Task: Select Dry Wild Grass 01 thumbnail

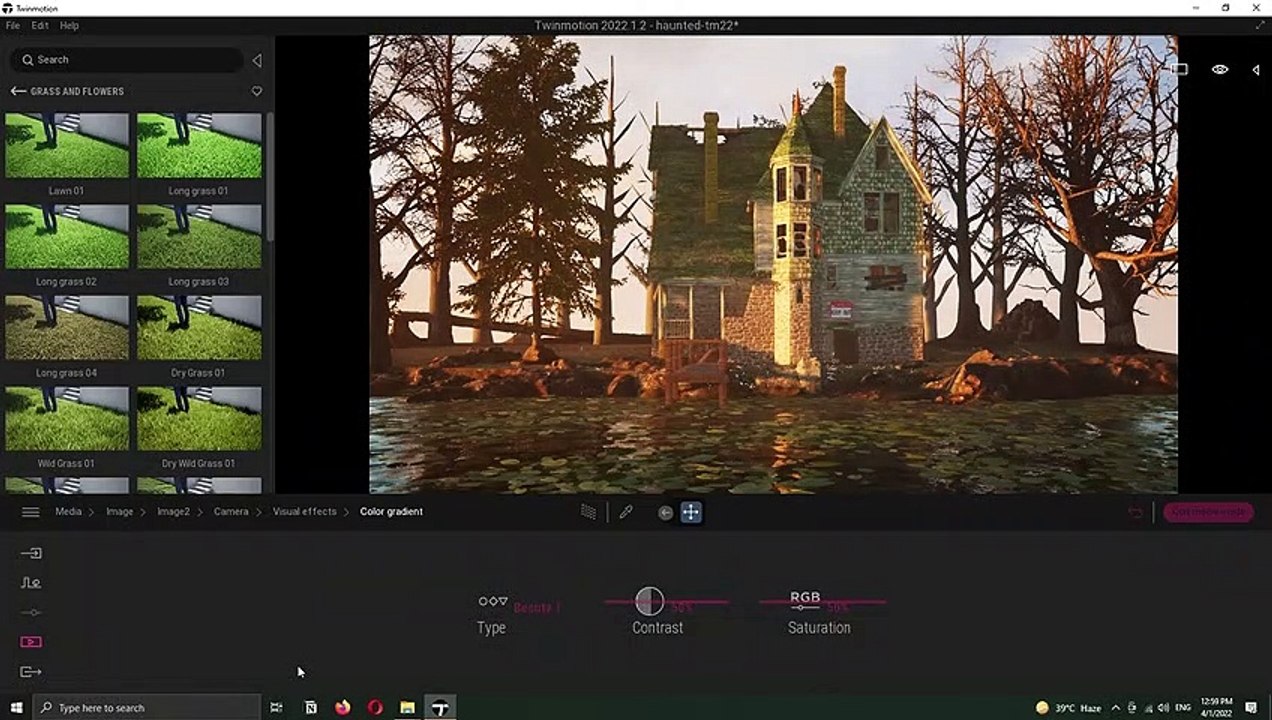Action: click(199, 419)
